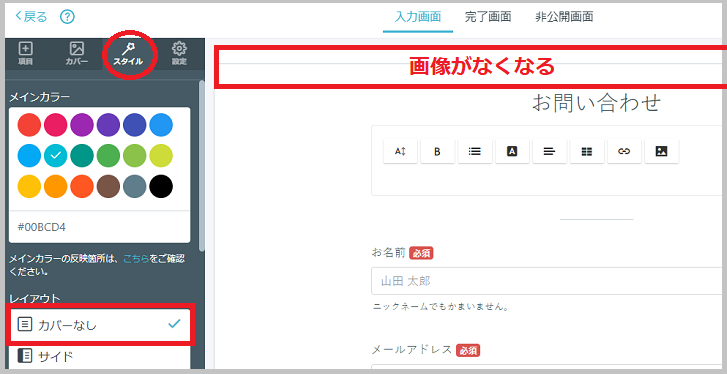Open the こちら link for color details
The height and width of the screenshot is (374, 727).
[x=136, y=259]
